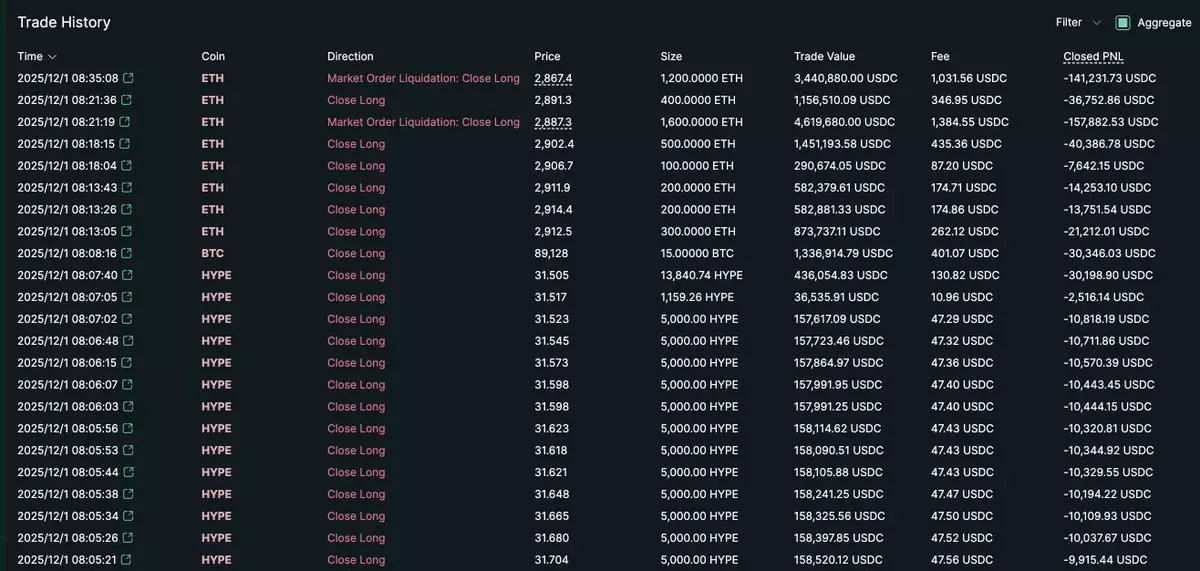Click link icon for 08:06:48 HYPE trade
The height and width of the screenshot is (571, 1200).
coord(127,341)
